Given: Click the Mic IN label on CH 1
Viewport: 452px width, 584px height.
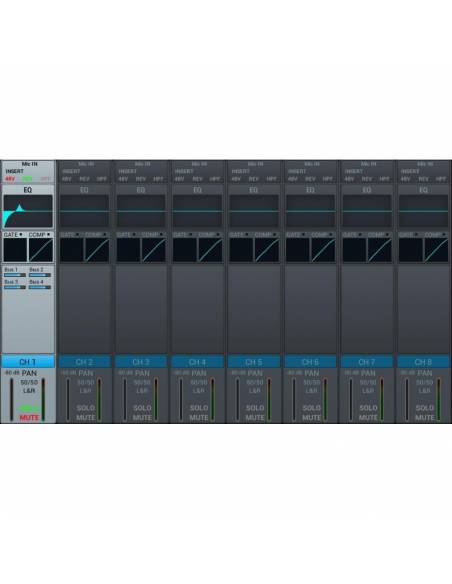Looking at the screenshot, I should 29,164.
